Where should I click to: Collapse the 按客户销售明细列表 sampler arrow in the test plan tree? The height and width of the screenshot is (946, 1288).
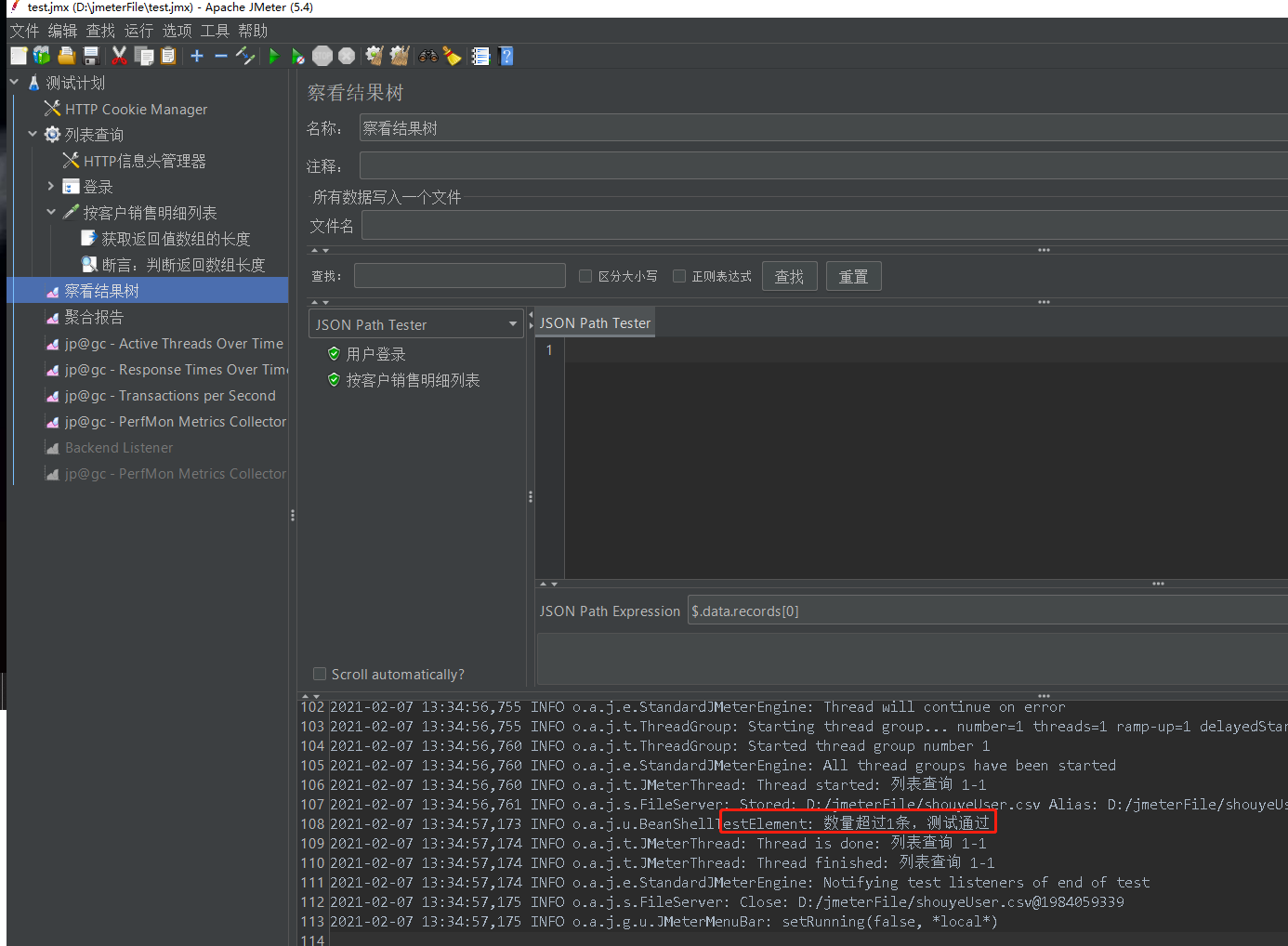(x=51, y=213)
